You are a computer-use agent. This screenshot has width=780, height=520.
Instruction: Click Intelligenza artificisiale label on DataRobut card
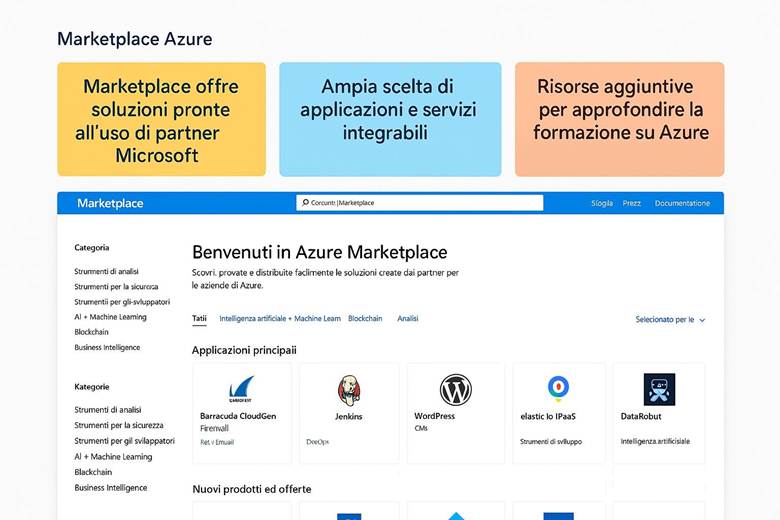[x=655, y=441]
